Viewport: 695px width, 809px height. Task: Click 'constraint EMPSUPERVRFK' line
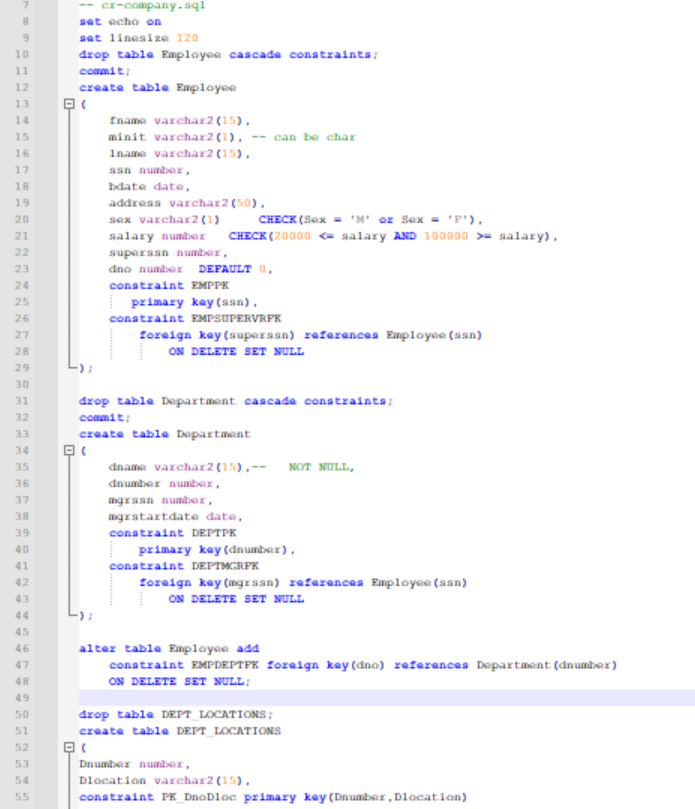(195, 319)
